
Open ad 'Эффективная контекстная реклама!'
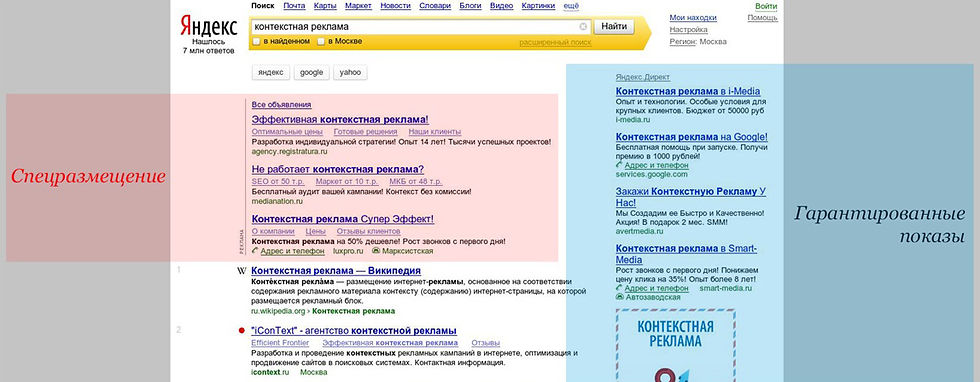point(340,119)
